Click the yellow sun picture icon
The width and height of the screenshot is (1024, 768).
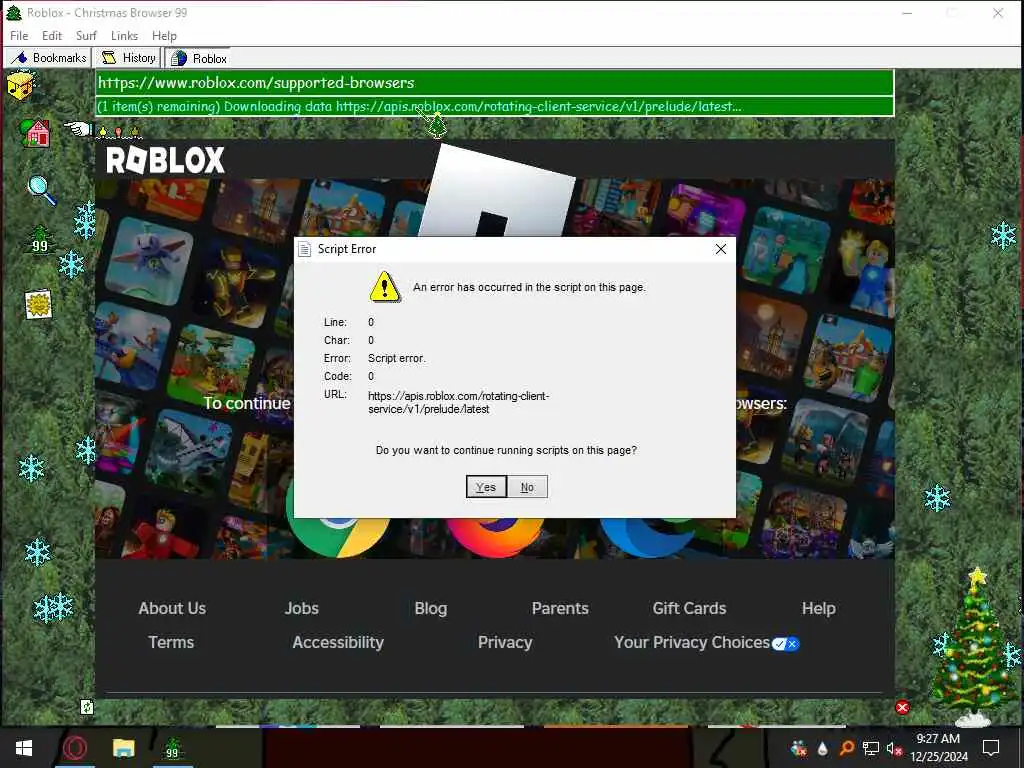38,304
